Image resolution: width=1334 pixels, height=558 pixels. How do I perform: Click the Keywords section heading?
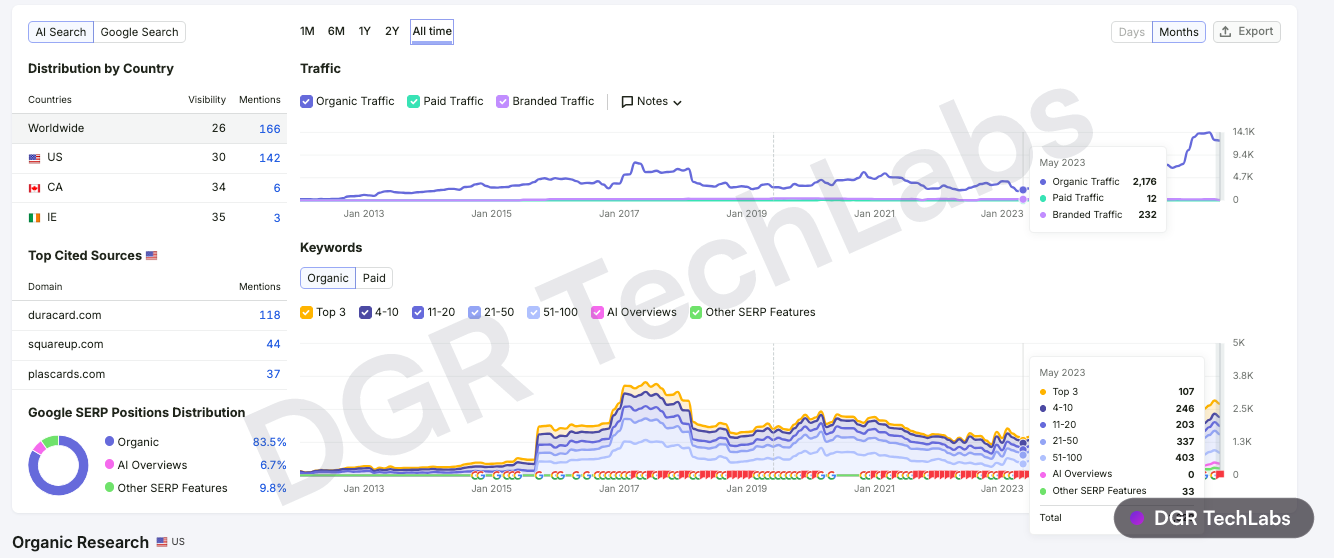coord(331,248)
